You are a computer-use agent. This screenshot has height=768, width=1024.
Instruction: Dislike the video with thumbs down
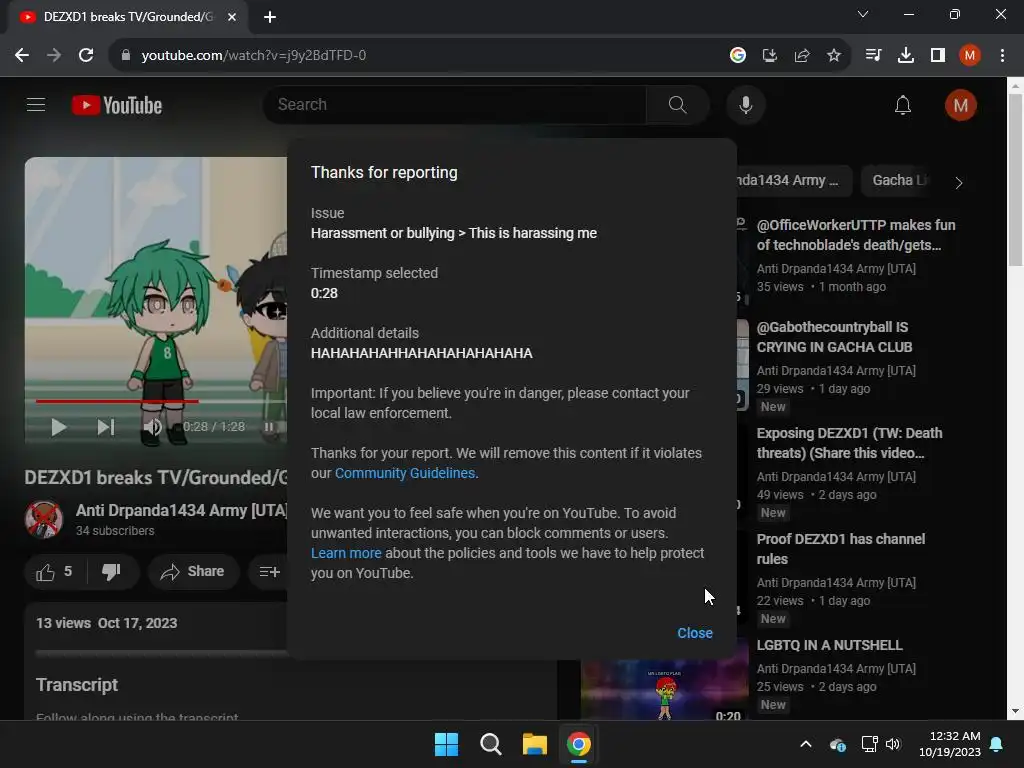(112, 572)
